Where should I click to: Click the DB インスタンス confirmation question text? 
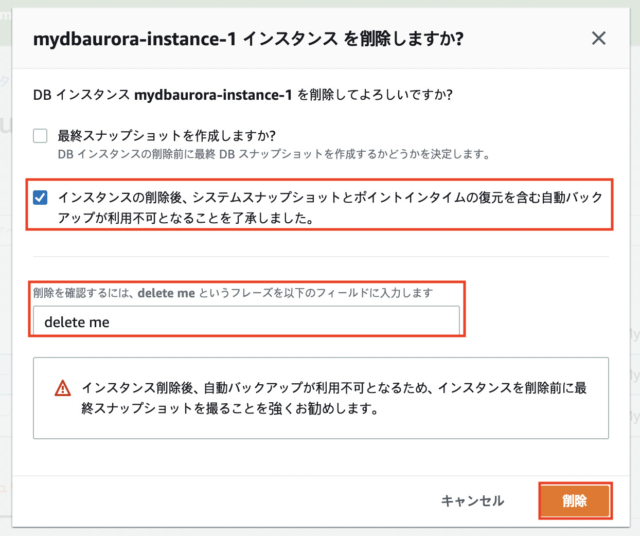[x=242, y=95]
